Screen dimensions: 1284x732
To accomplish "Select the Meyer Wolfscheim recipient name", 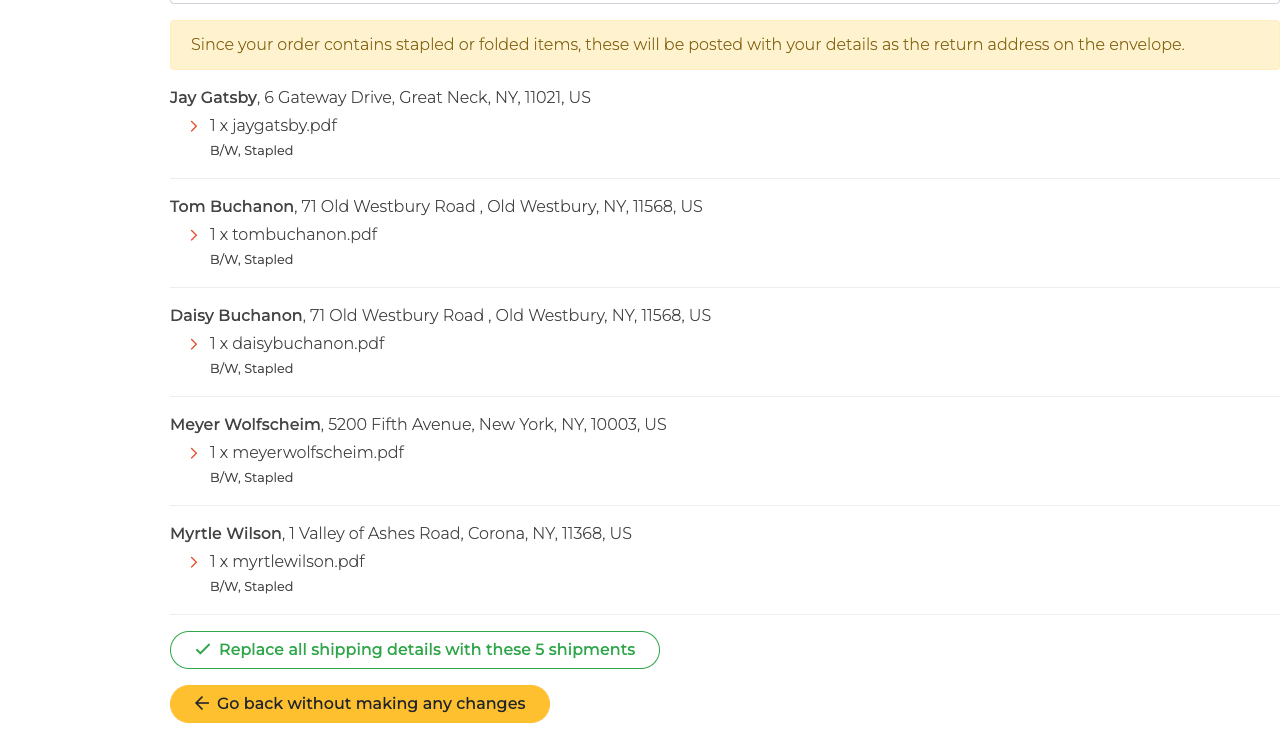I will pos(245,425).
